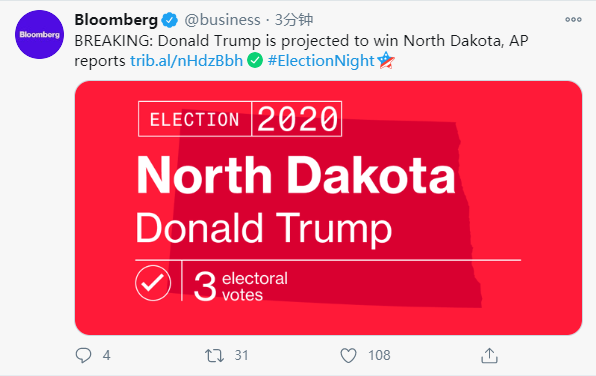The image size is (596, 376).
Task: Click the star flag hashtag emoji
Action: [386, 60]
